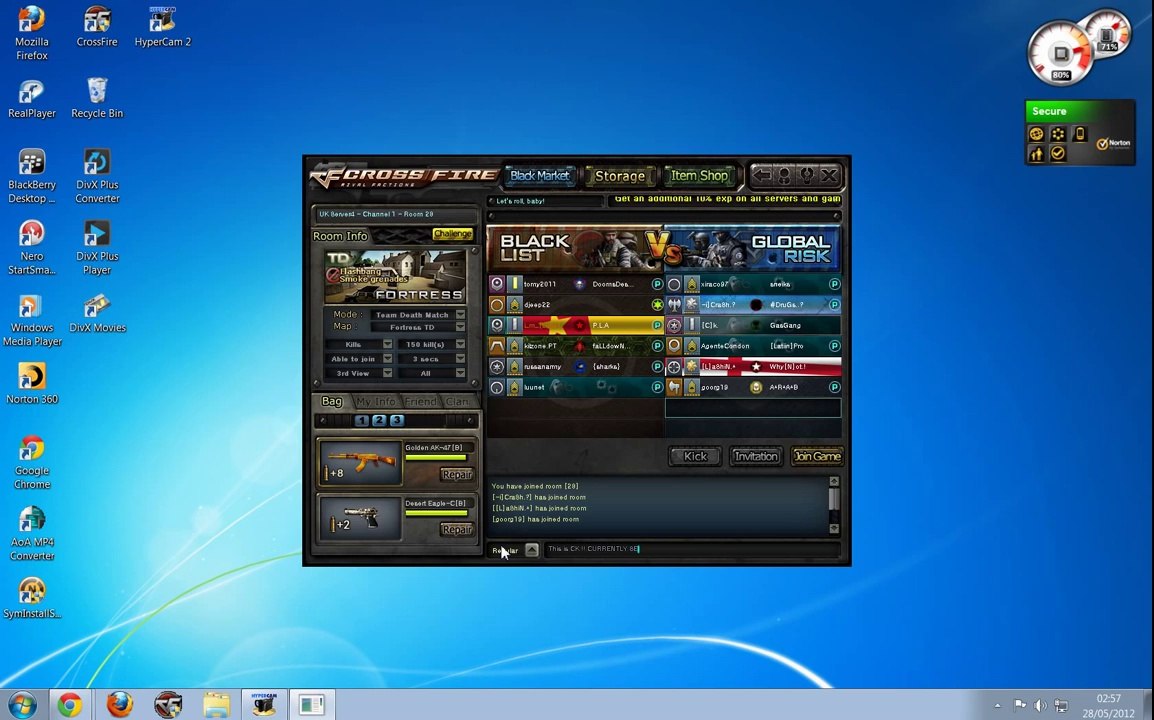Open Norton 360 desktop shortcut

click(32, 384)
